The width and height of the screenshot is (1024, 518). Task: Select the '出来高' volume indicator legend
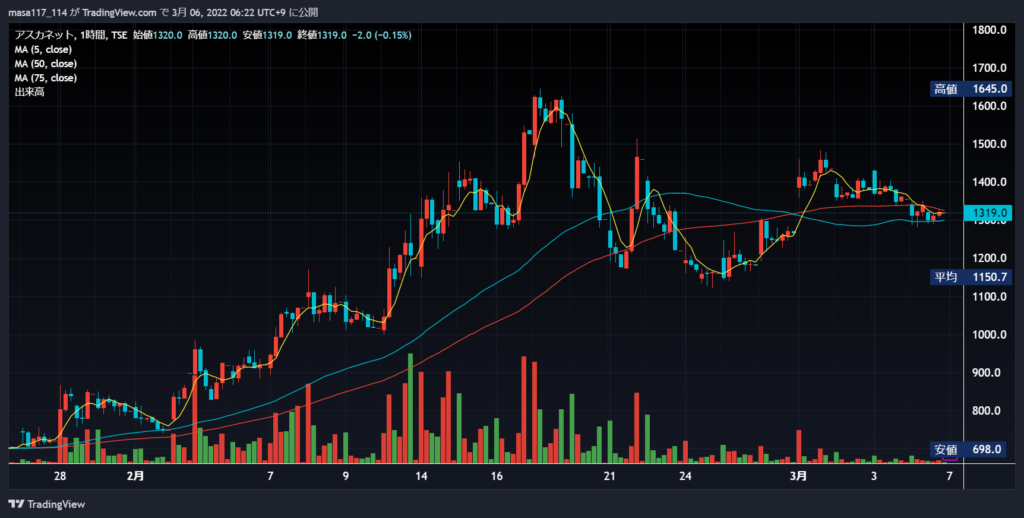(x=29, y=92)
